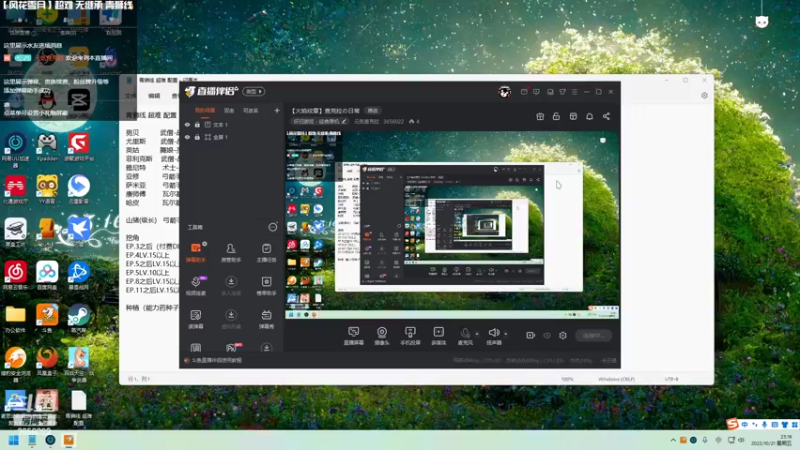Open the UTF-8 encoding selector in Notepad
Screen dimensions: 800x450
671,379
